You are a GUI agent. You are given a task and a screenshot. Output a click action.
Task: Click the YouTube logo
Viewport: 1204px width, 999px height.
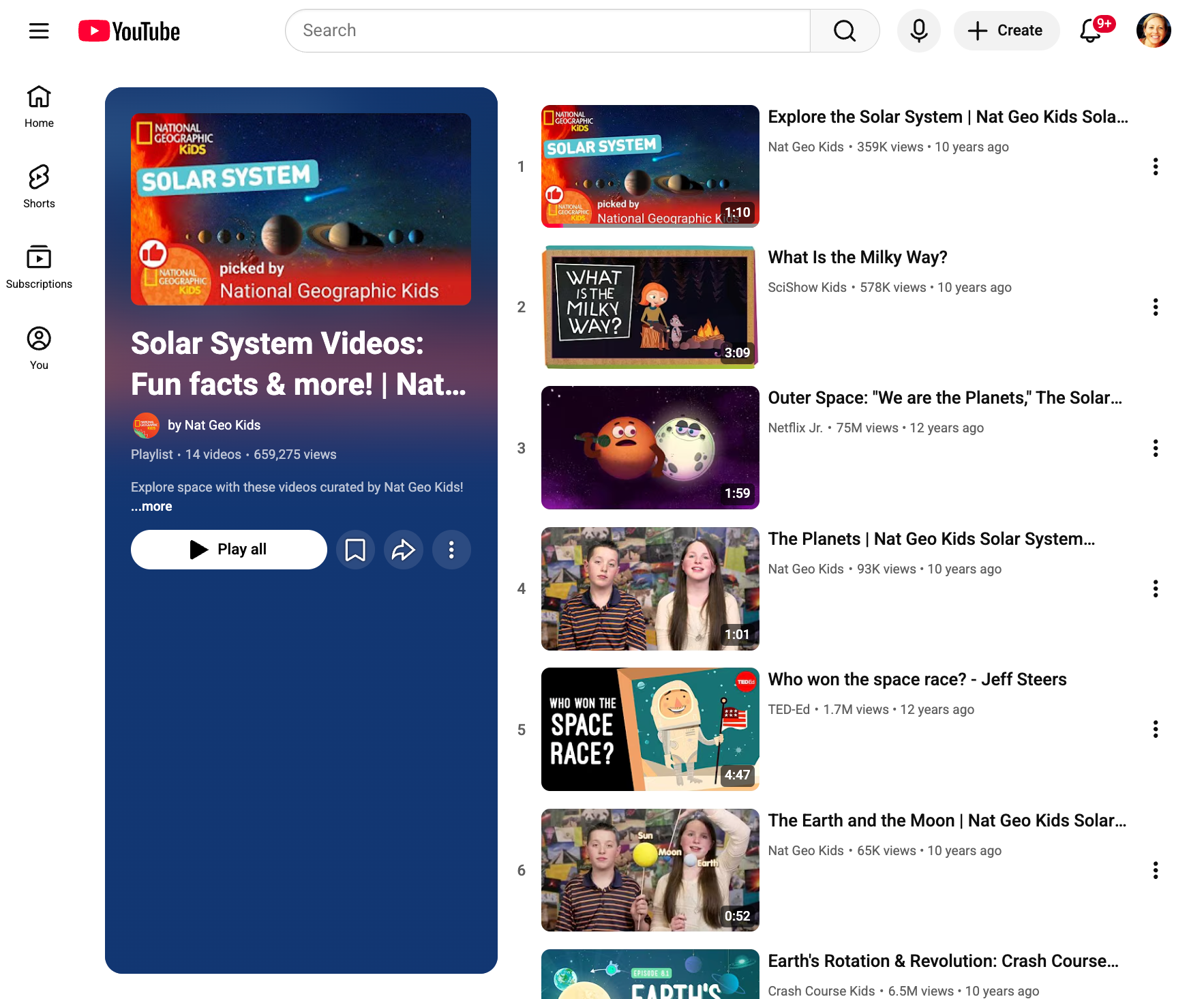(x=130, y=31)
